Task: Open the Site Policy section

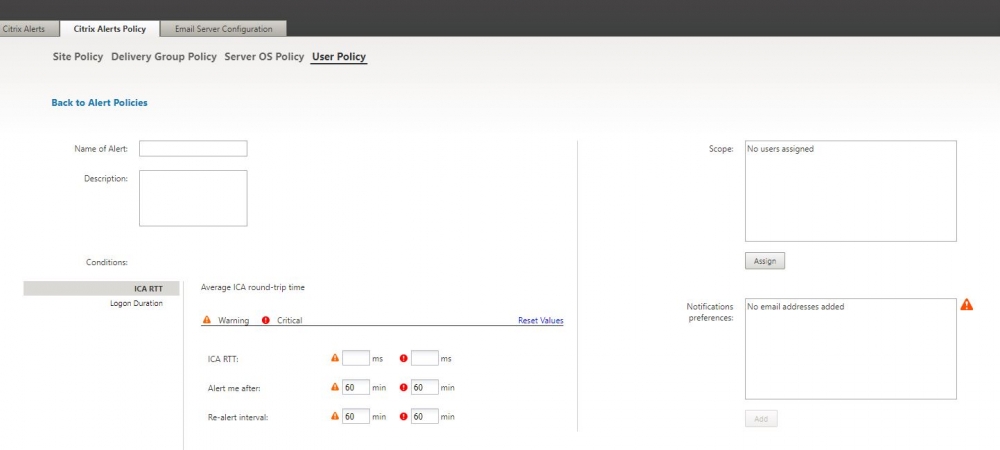Action: coord(77,57)
